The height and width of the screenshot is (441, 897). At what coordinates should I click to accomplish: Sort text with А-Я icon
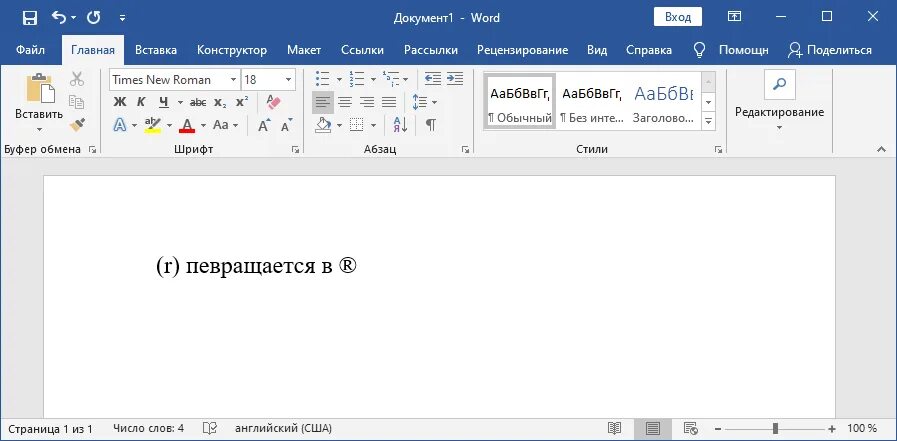coord(400,125)
